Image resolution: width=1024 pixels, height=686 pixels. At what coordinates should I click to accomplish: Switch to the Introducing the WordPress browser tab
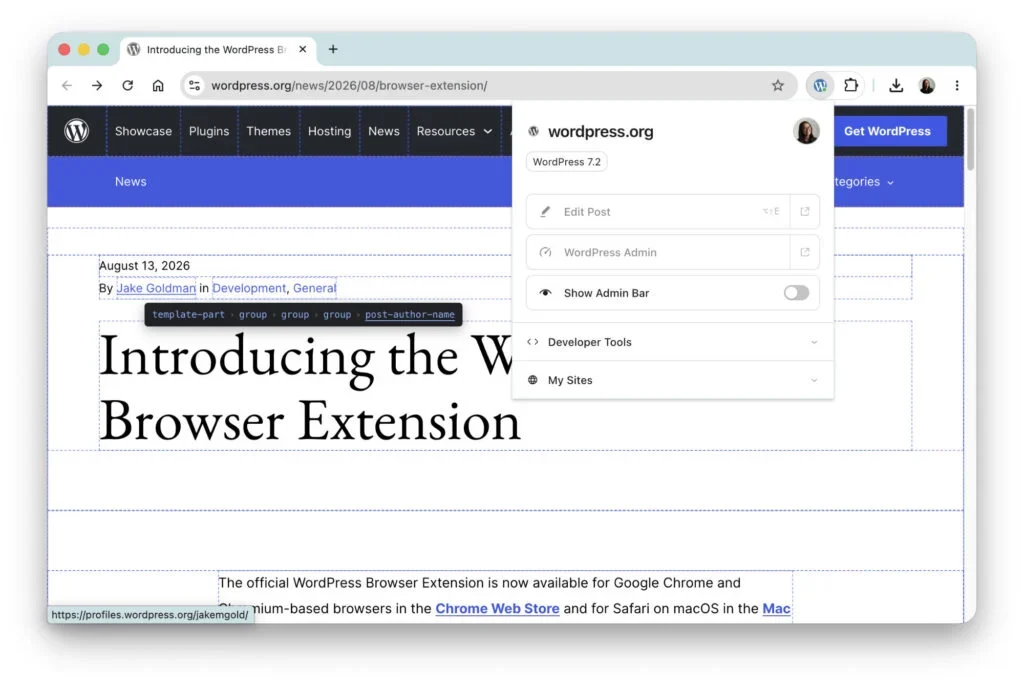[216, 50]
